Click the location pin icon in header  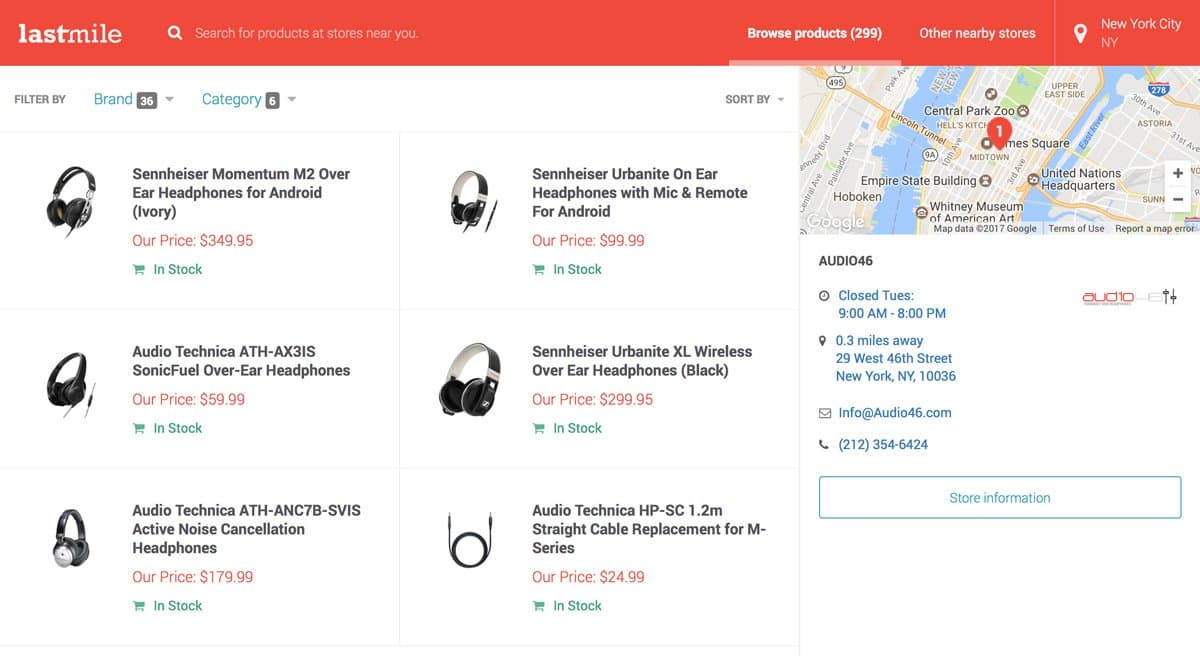coord(1080,34)
